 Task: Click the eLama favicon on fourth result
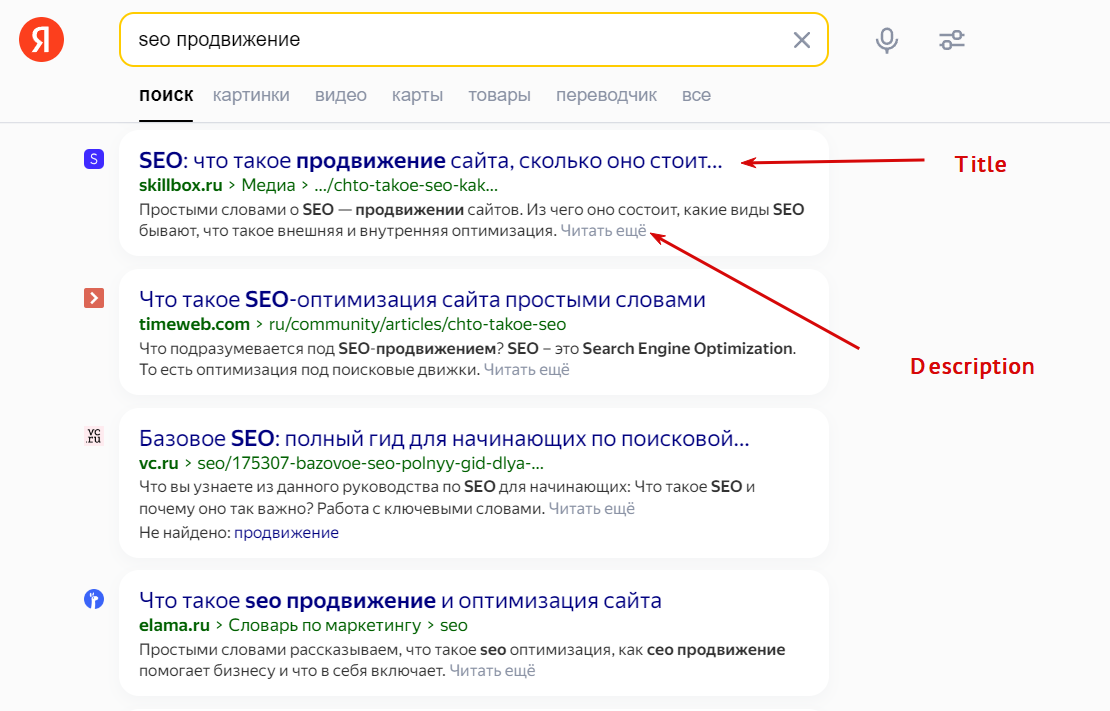point(95,597)
